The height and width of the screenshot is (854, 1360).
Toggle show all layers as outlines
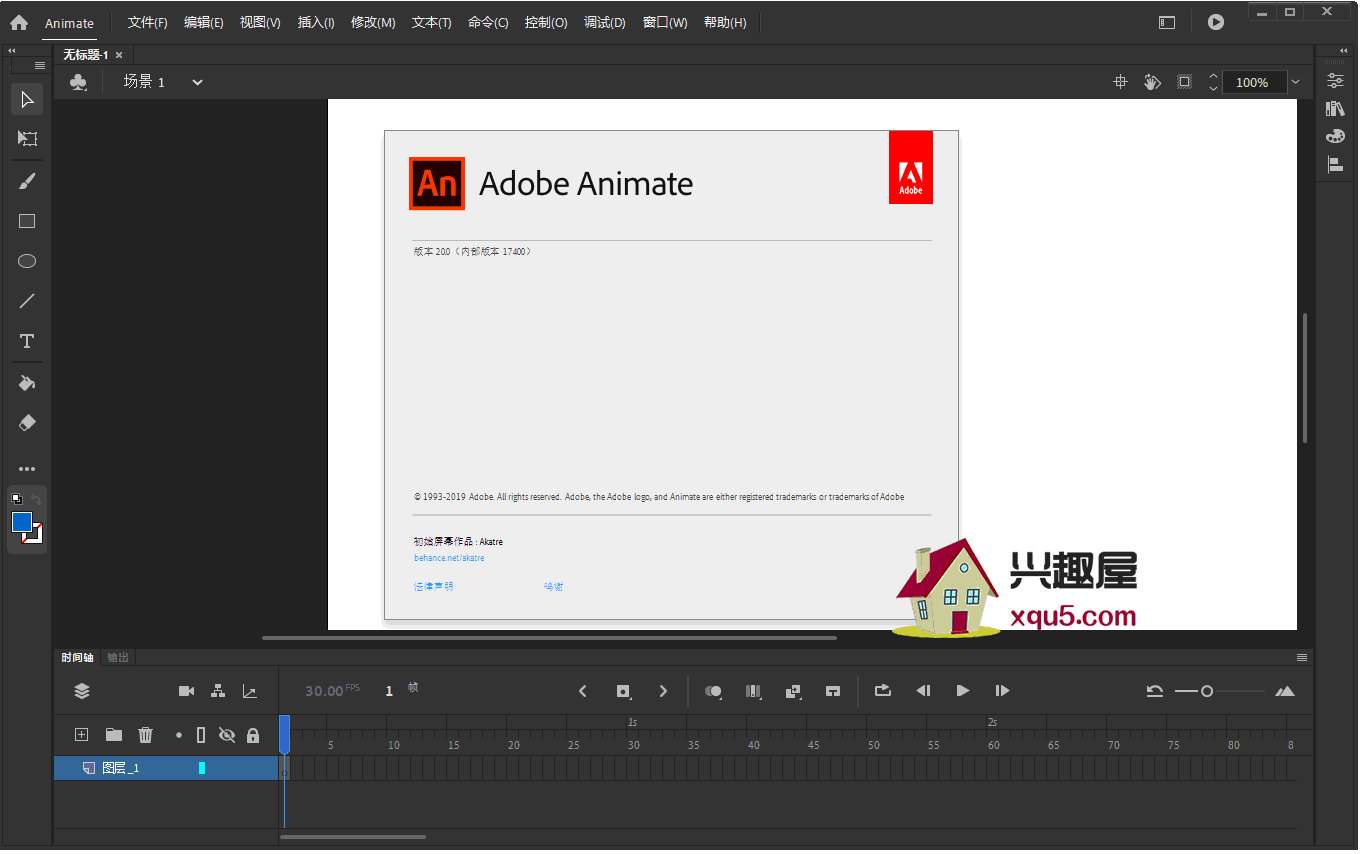[201, 735]
